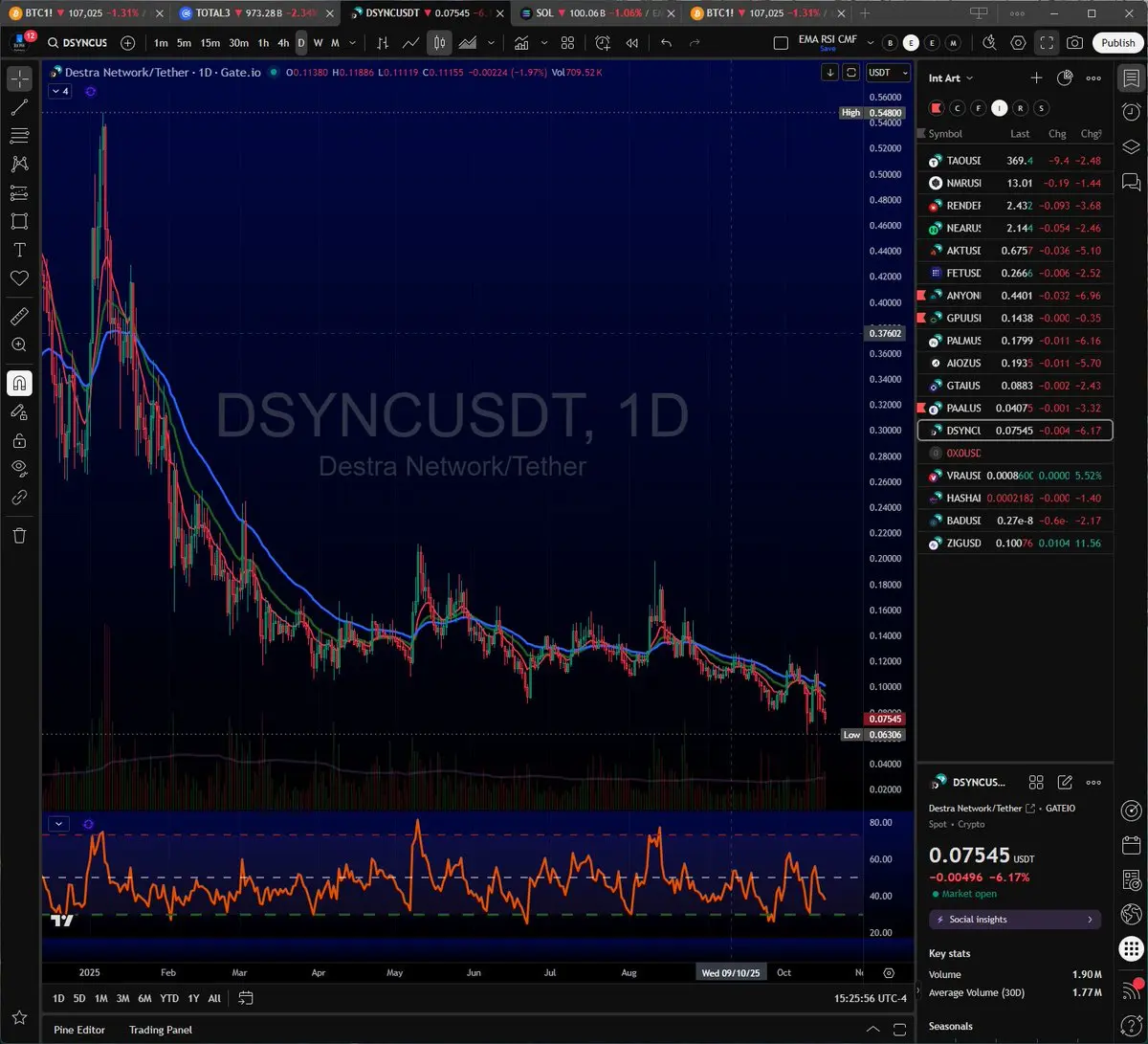The width and height of the screenshot is (1148, 1044).
Task: Open the heart icons drawing tool
Action: pyautogui.click(x=19, y=278)
